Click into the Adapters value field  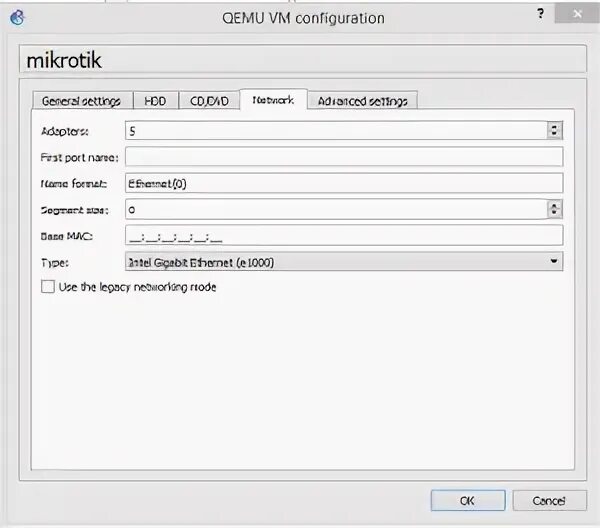coord(336,131)
